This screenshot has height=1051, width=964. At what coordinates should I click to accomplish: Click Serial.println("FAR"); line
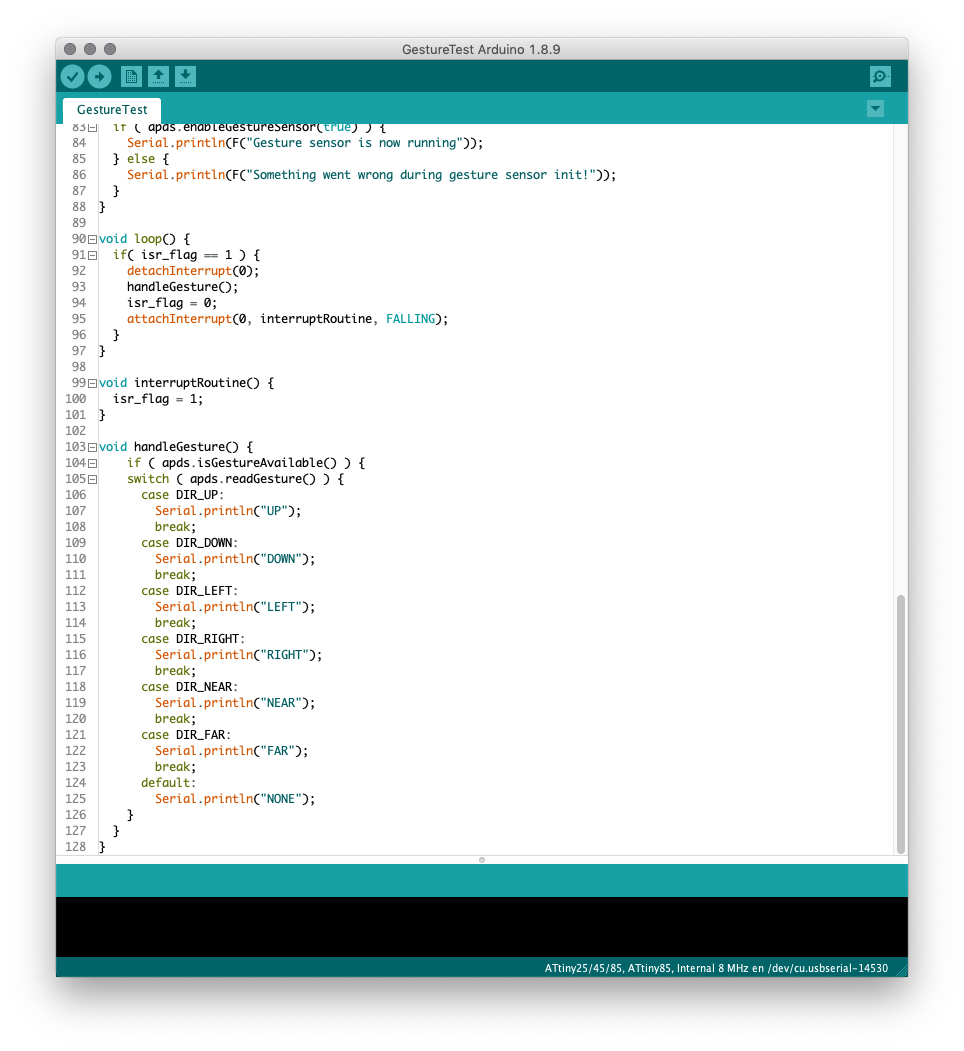[231, 751]
